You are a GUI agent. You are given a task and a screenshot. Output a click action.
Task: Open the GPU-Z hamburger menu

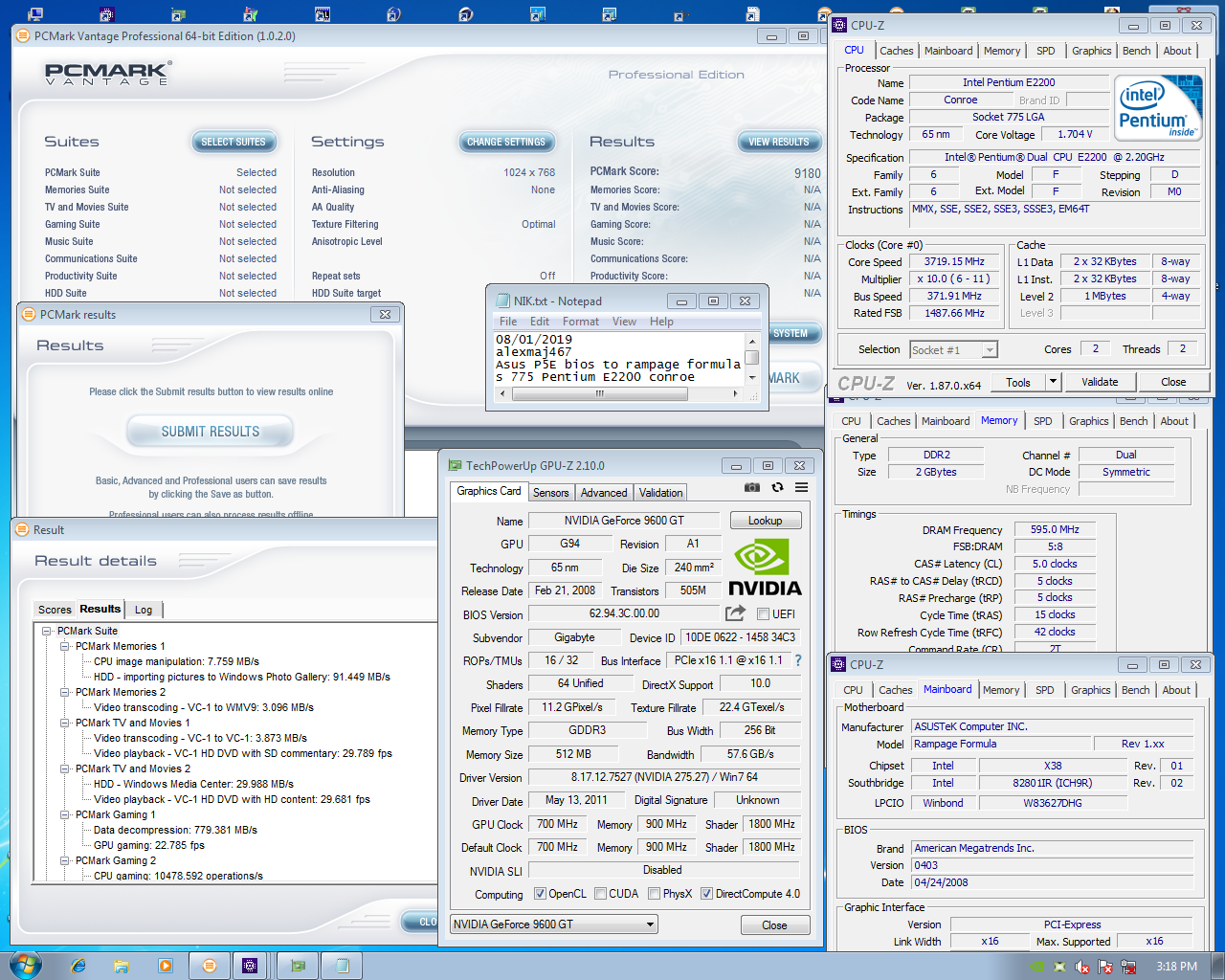coord(801,487)
